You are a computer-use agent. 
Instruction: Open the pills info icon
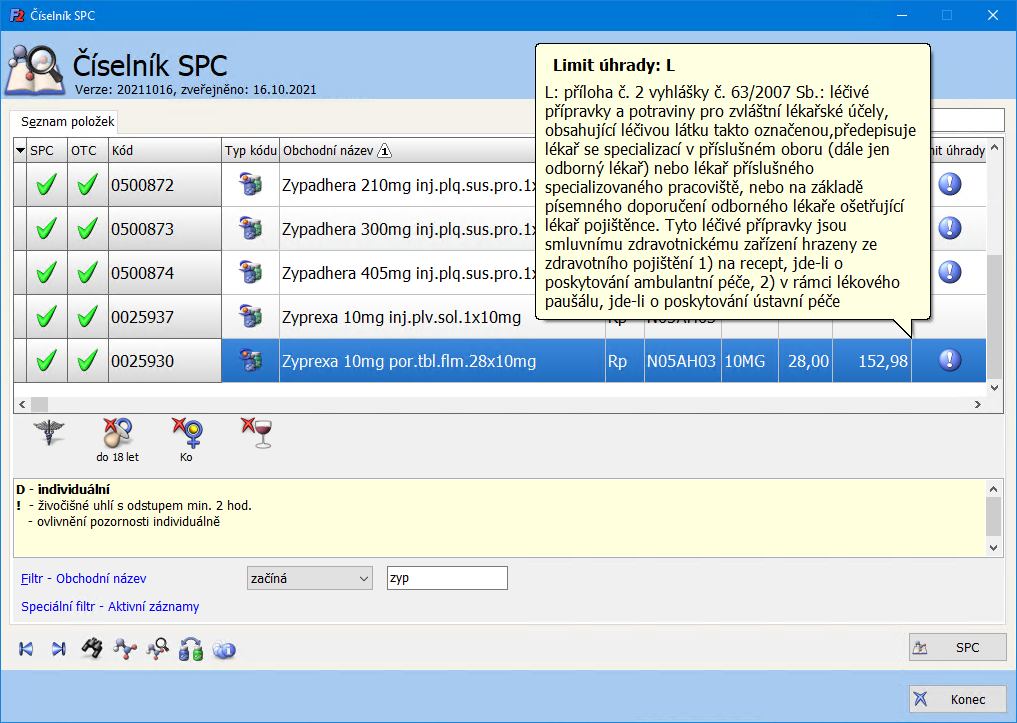pyautogui.click(x=224, y=649)
